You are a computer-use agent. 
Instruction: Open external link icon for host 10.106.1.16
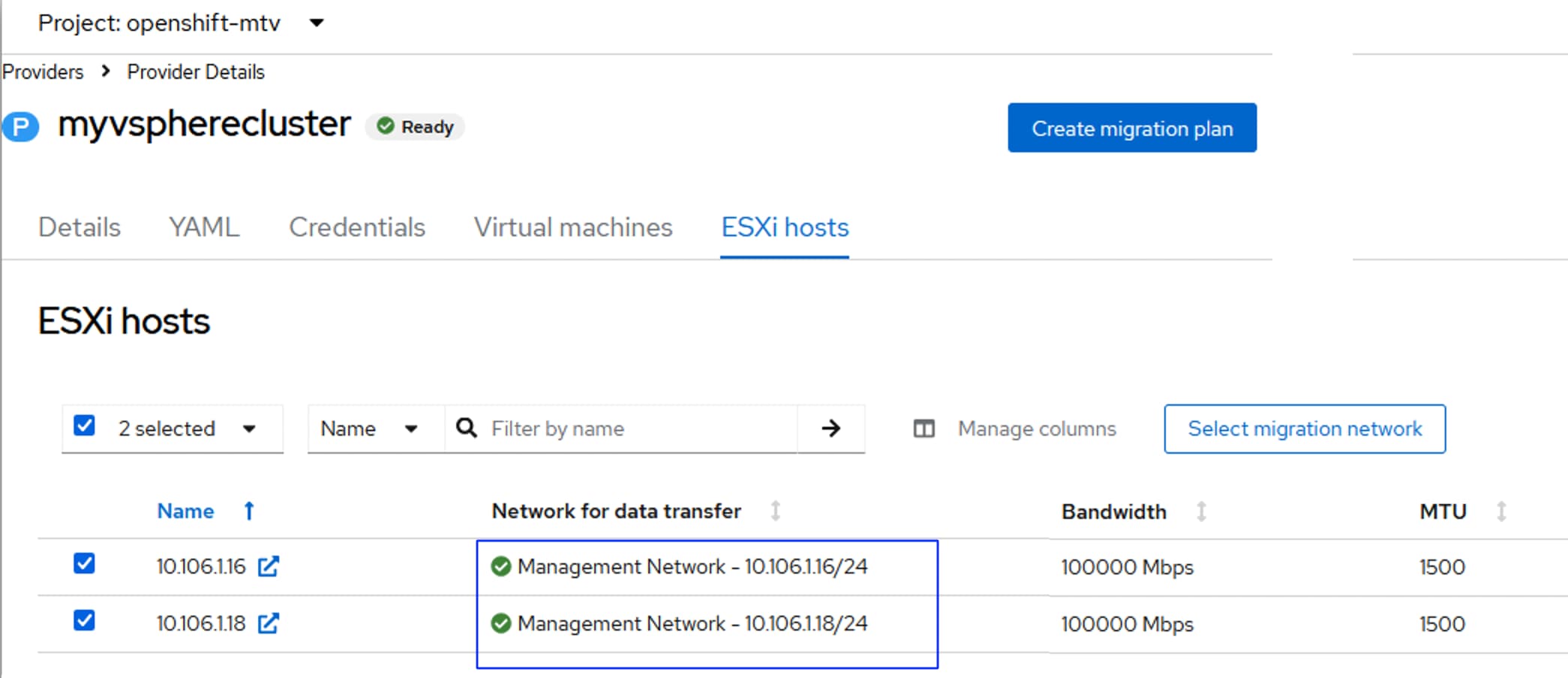click(x=268, y=567)
